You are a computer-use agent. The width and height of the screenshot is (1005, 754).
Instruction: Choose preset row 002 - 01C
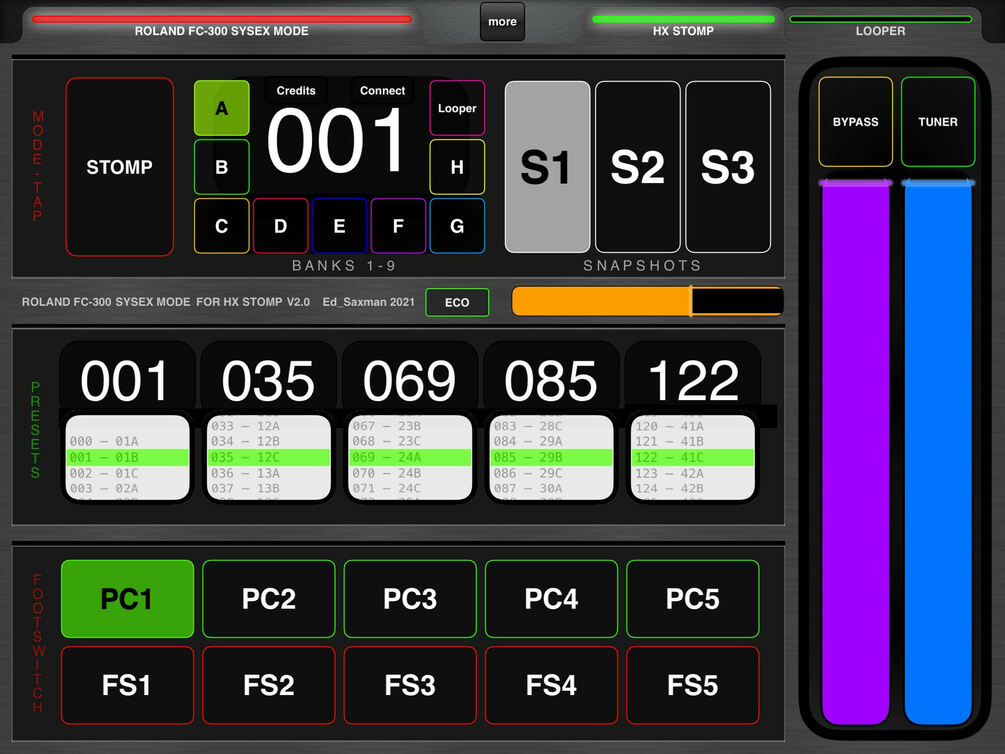pos(128,473)
